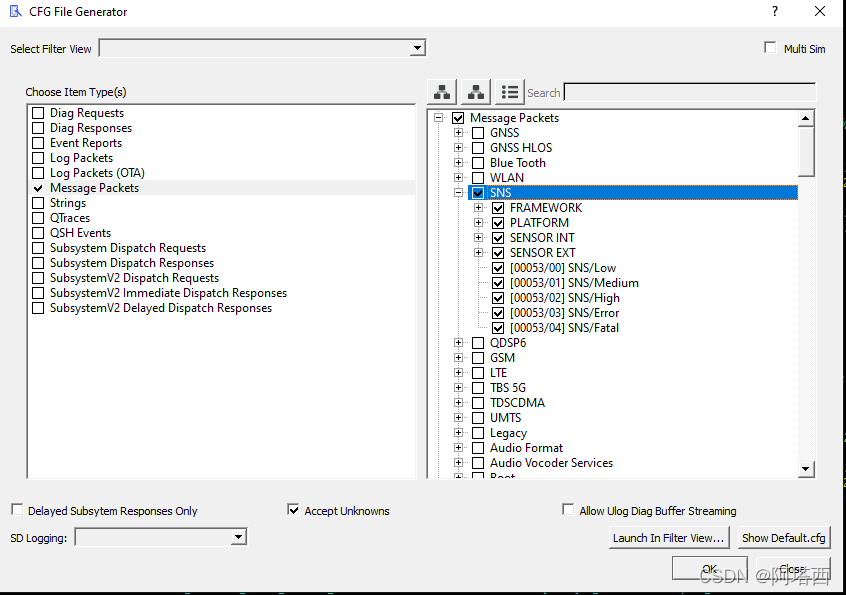Expand the SENSOR EXT tree node

(x=478, y=253)
